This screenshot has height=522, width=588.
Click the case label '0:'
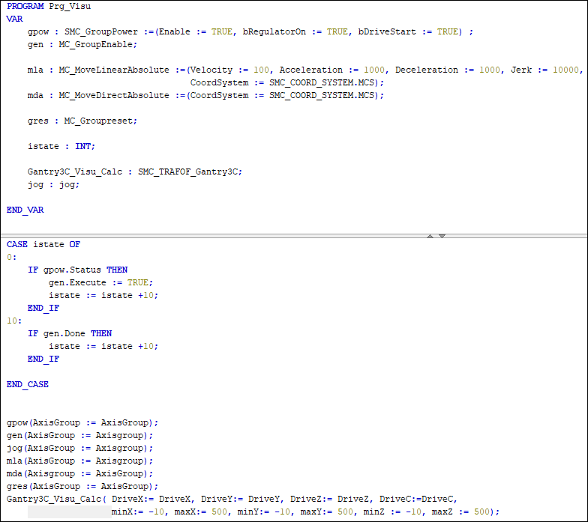coord(12,257)
